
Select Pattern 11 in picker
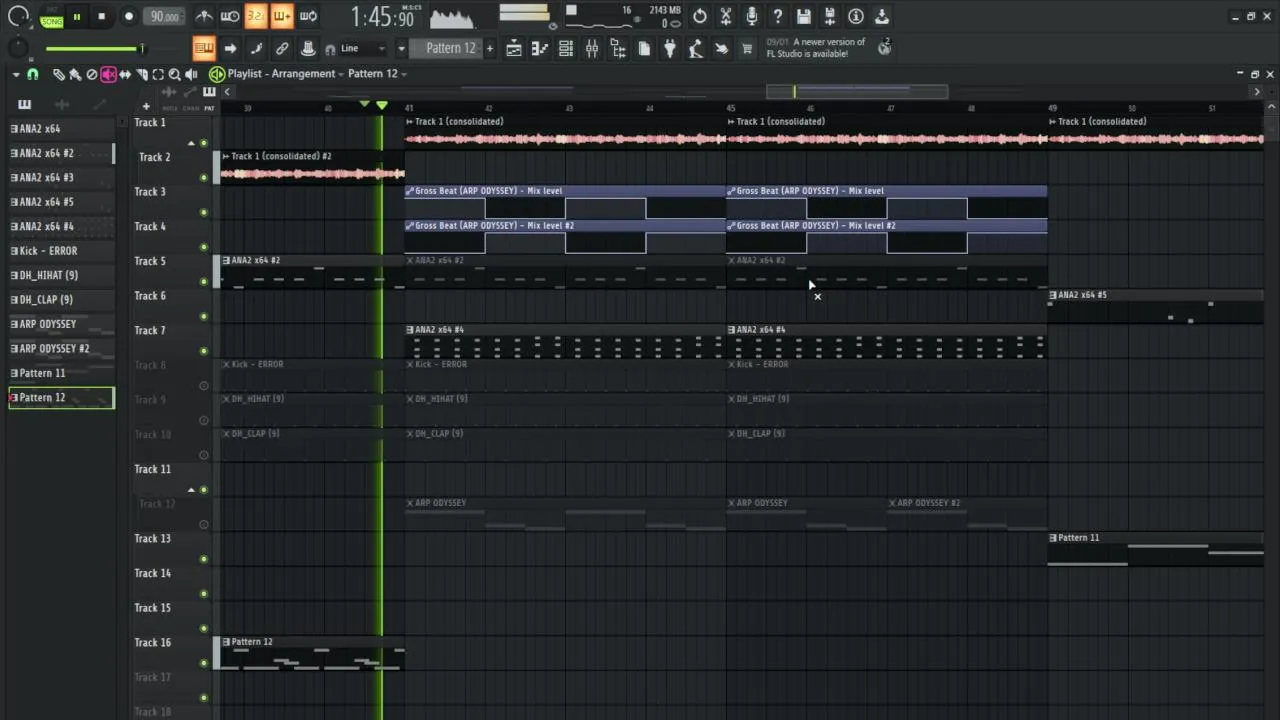[x=62, y=373]
